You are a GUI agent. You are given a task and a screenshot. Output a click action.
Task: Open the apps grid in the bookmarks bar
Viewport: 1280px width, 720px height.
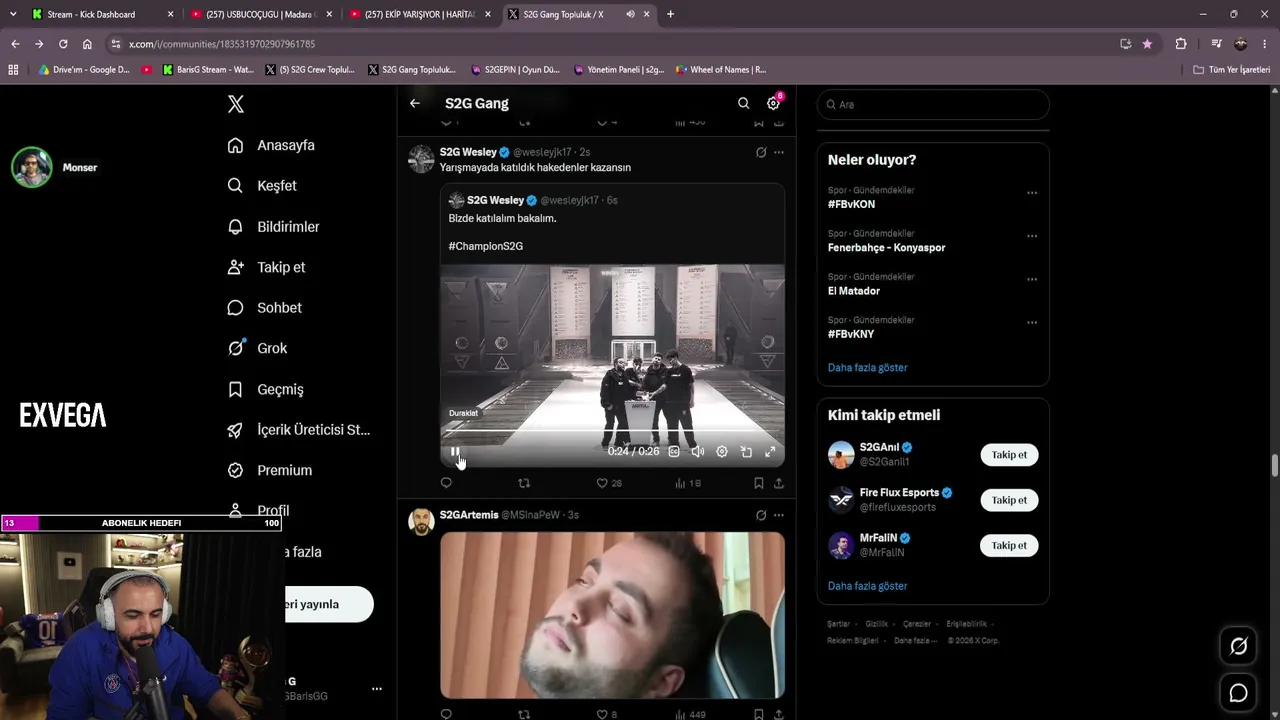pos(13,70)
